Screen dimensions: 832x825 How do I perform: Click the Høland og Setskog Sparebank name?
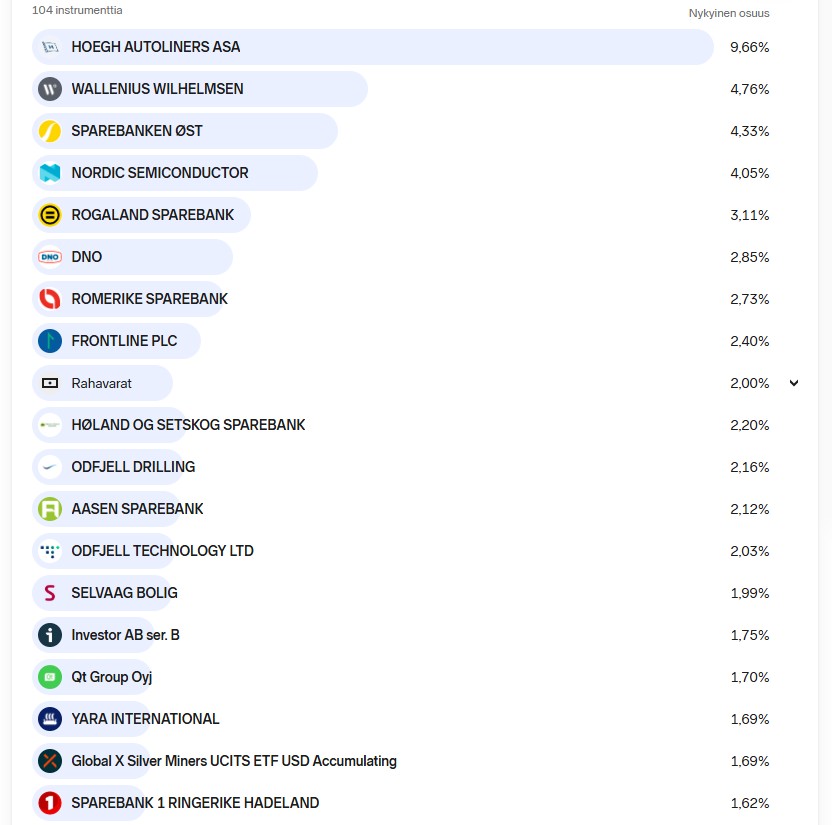coord(188,425)
